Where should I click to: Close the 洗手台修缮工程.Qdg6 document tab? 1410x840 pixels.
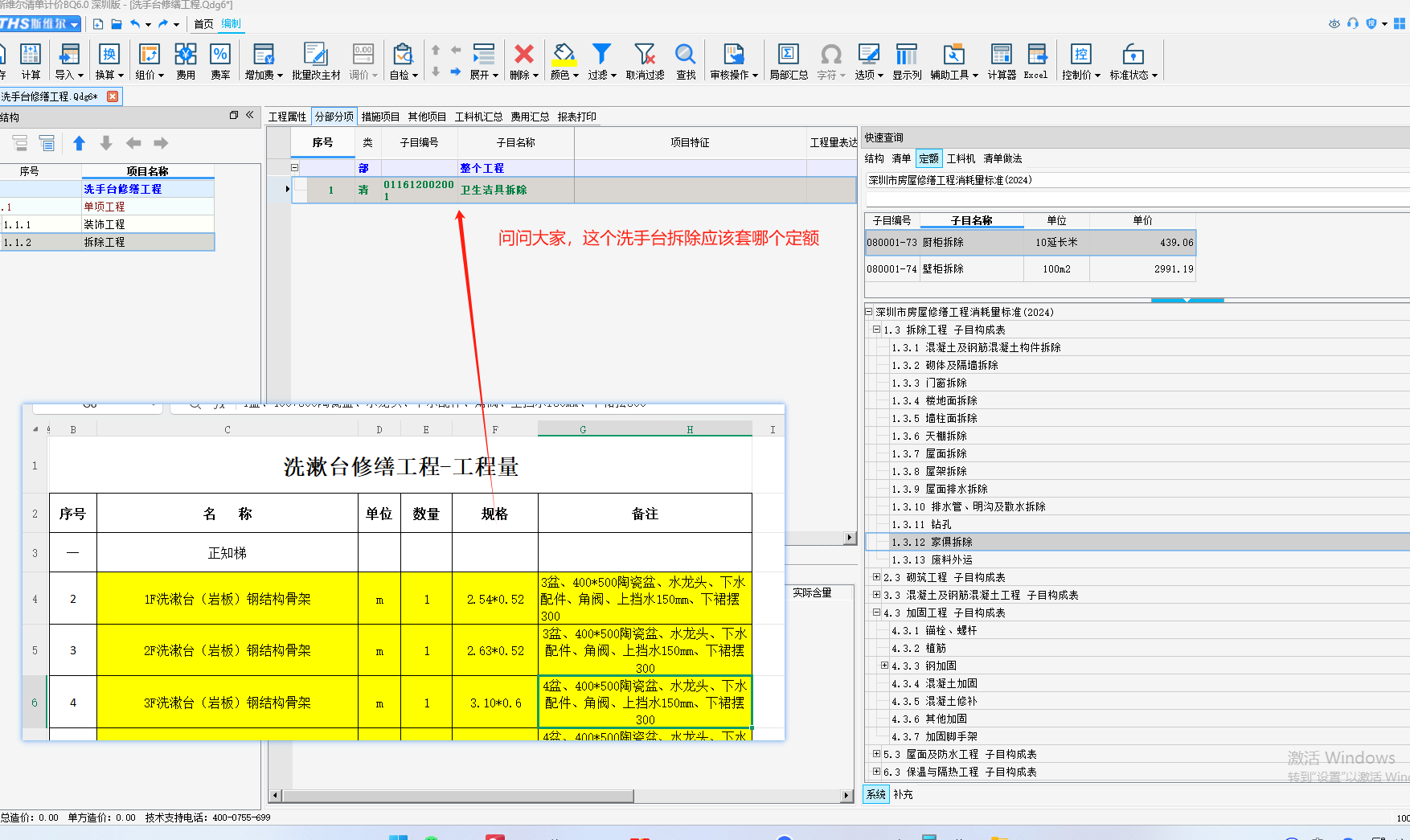pos(113,96)
